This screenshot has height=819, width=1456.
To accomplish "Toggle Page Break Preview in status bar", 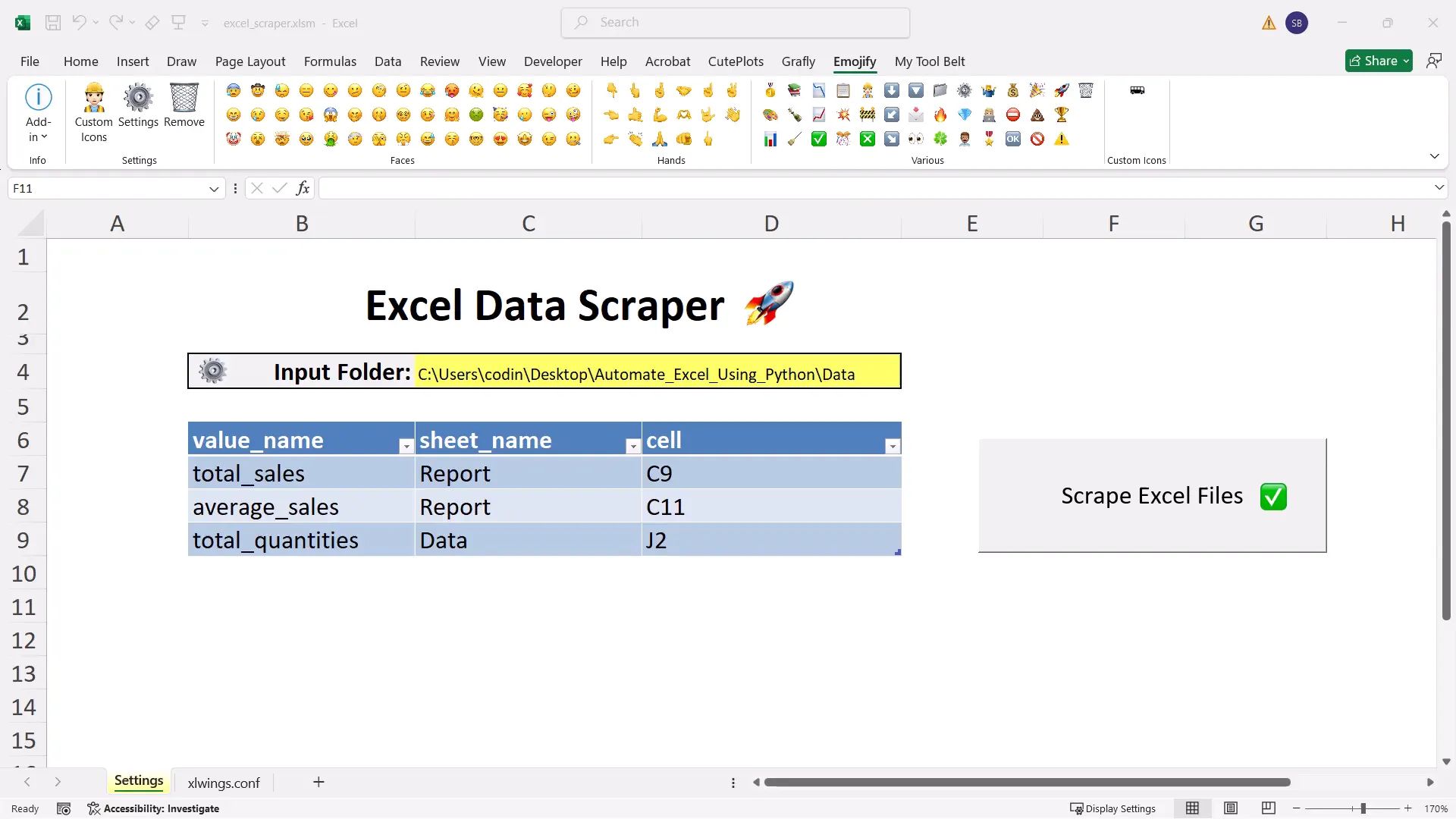I will (1268, 808).
